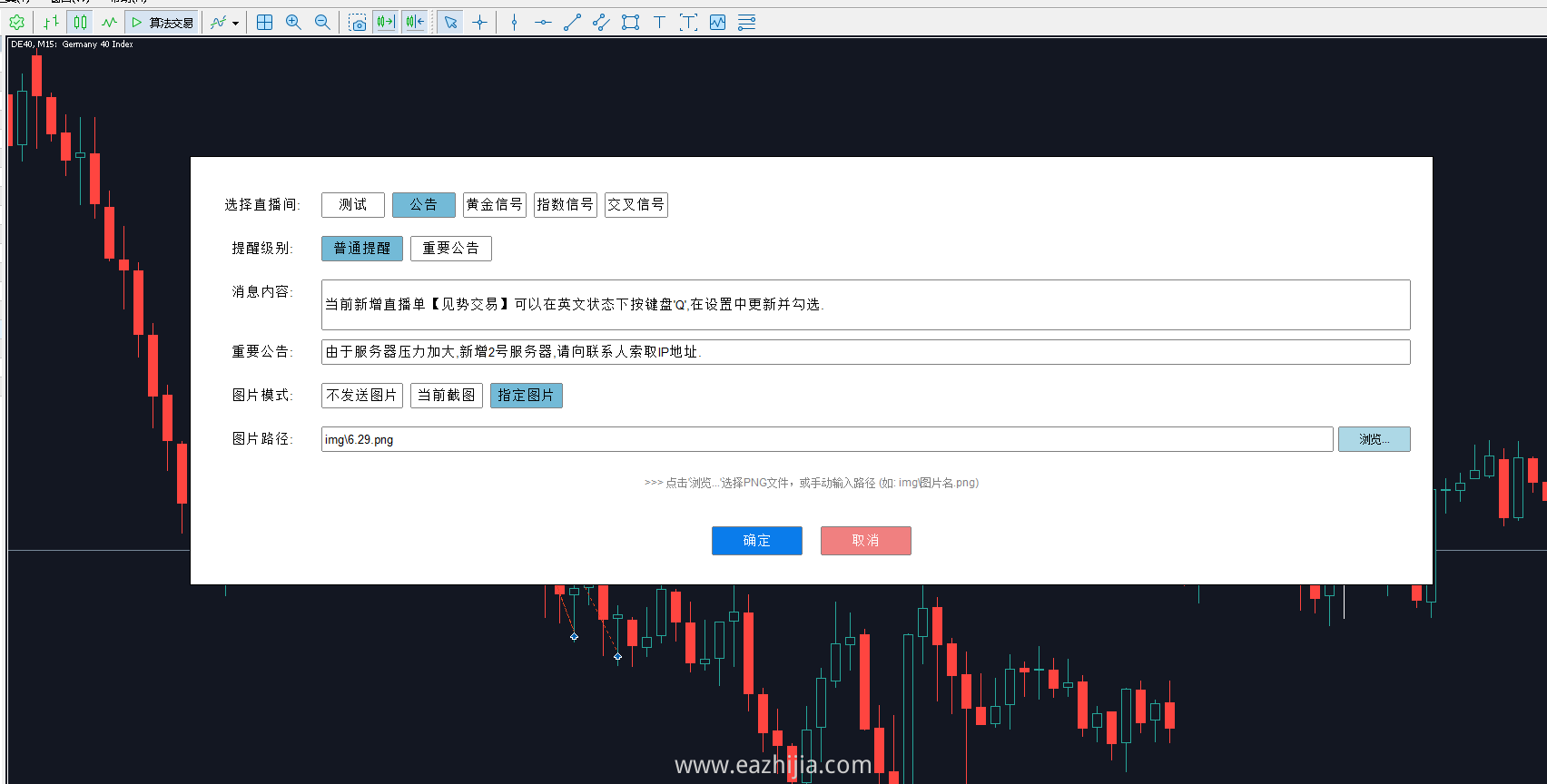The width and height of the screenshot is (1547, 784).
Task: Toggle chart shift from right edge
Action: click(415, 22)
